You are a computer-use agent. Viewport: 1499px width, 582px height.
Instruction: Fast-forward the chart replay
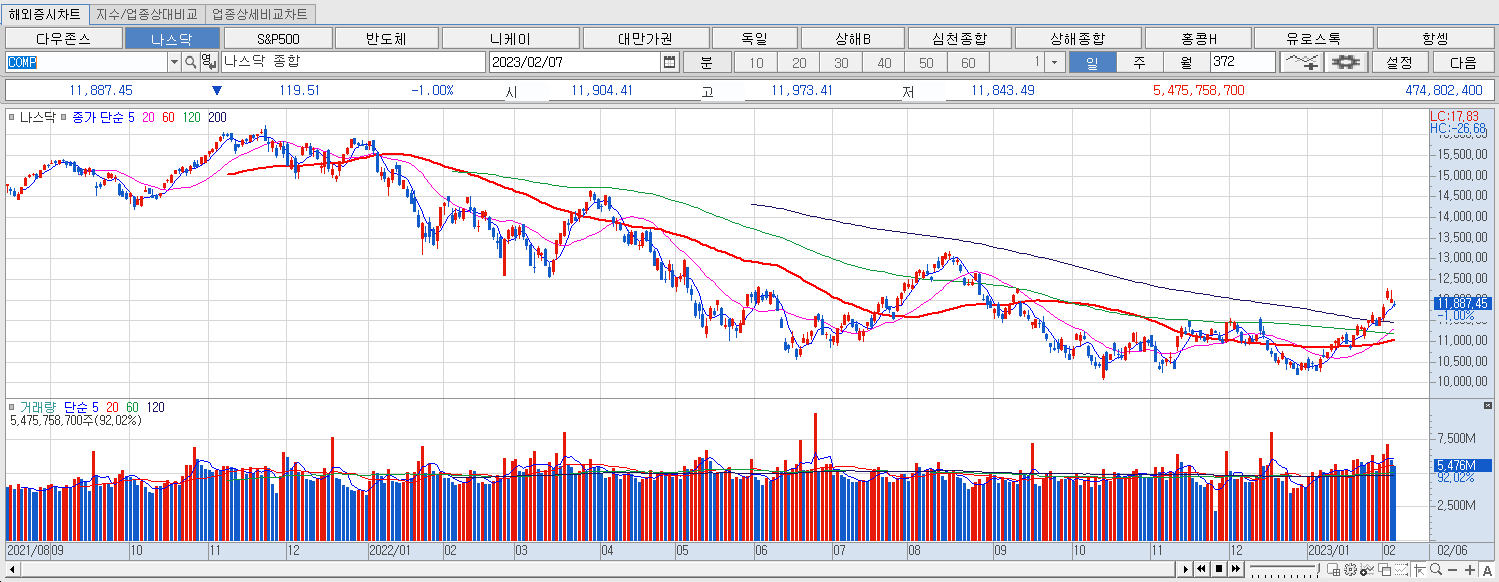pos(1235,569)
